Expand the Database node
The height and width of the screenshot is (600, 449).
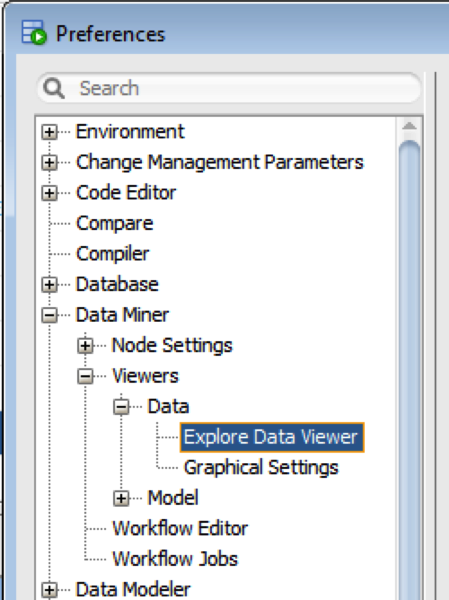49,285
